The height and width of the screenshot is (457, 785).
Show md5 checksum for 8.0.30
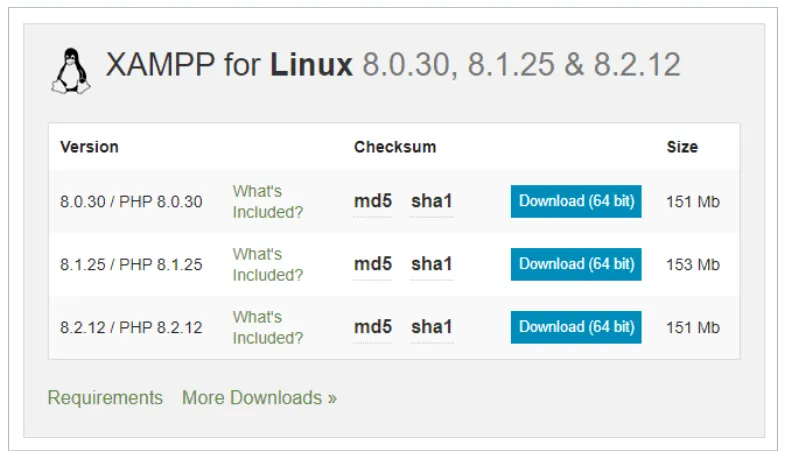[372, 201]
